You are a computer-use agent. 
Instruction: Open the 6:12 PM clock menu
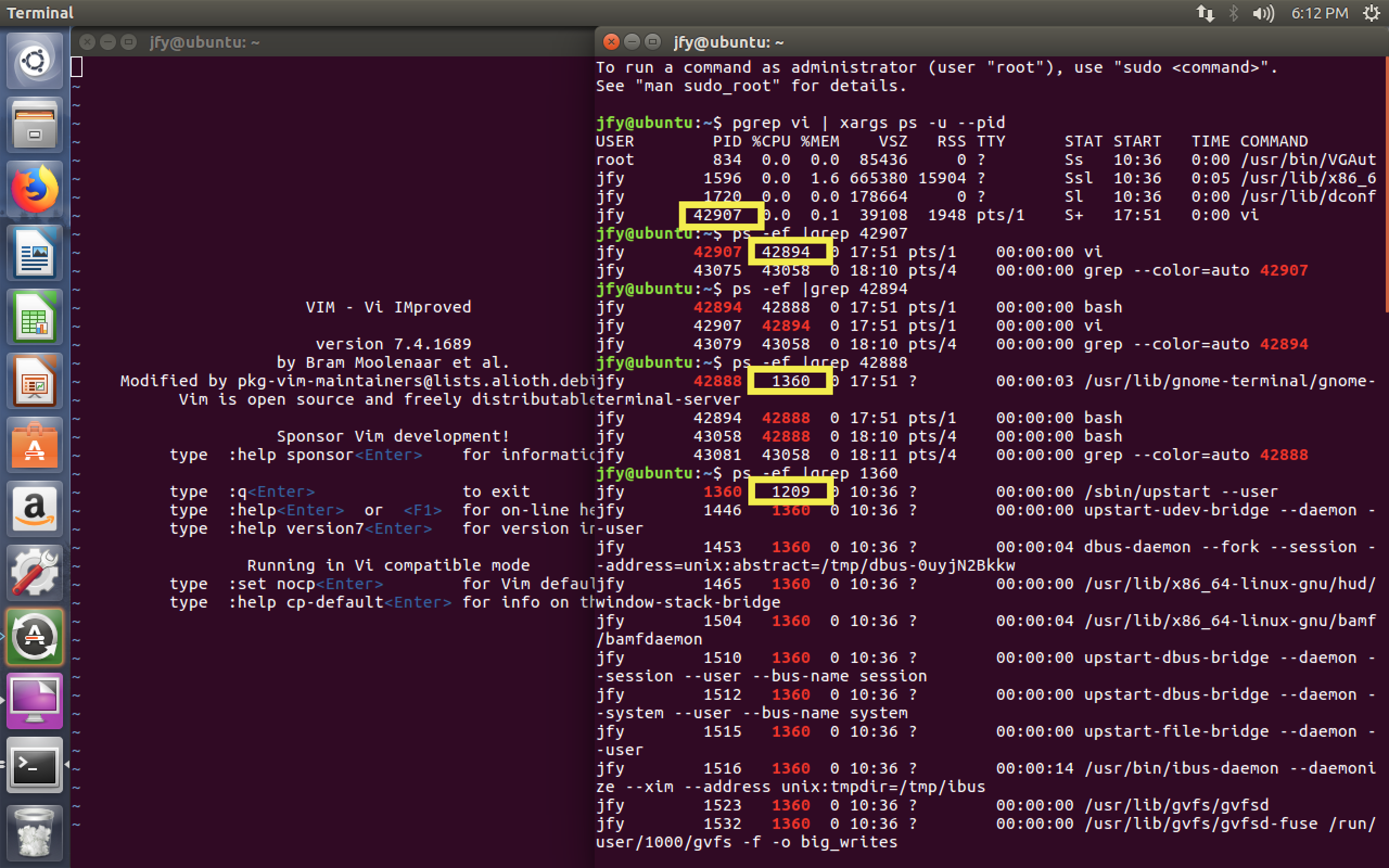click(x=1319, y=12)
